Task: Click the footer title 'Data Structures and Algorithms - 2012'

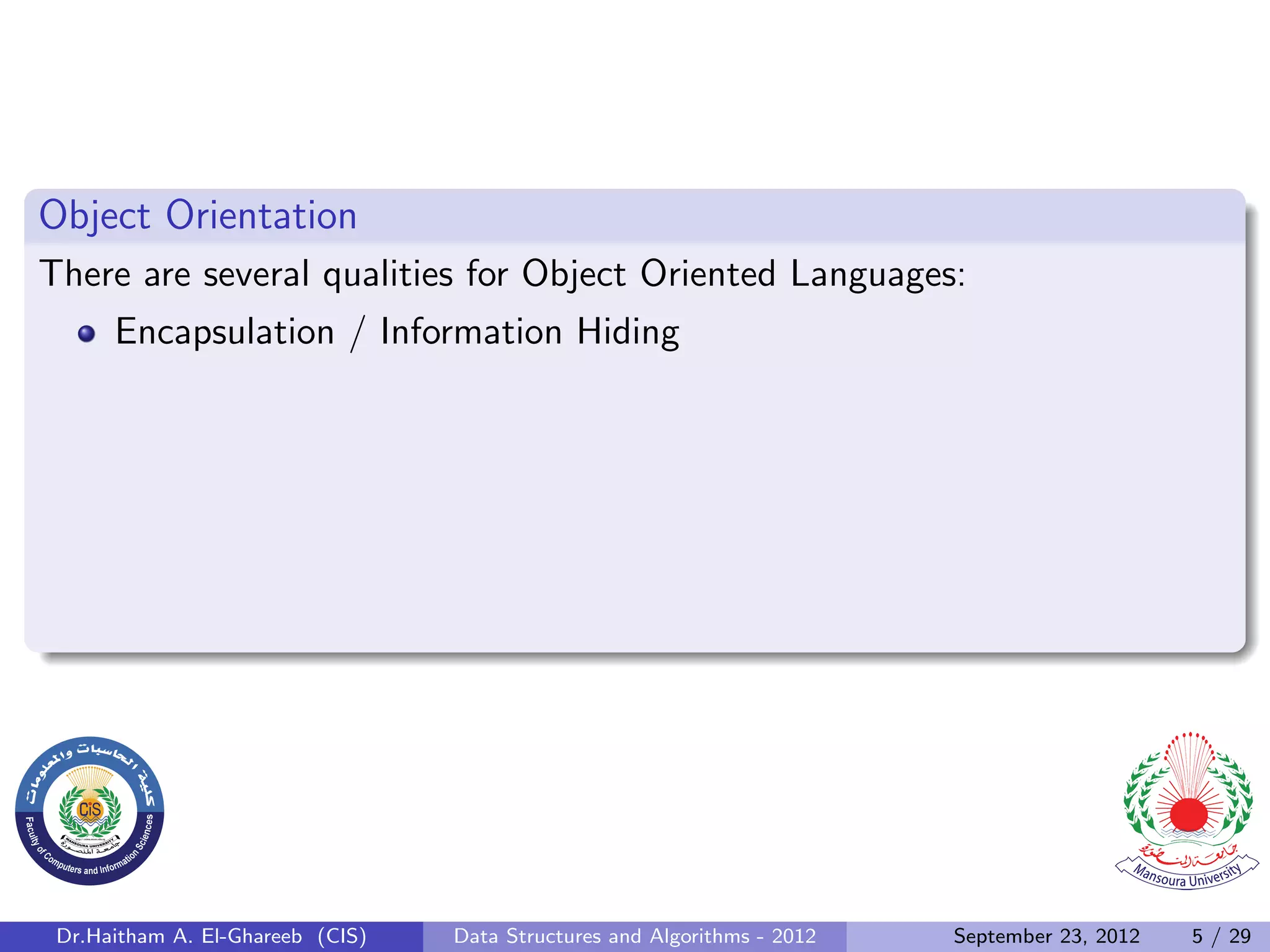Action: pyautogui.click(x=635, y=936)
